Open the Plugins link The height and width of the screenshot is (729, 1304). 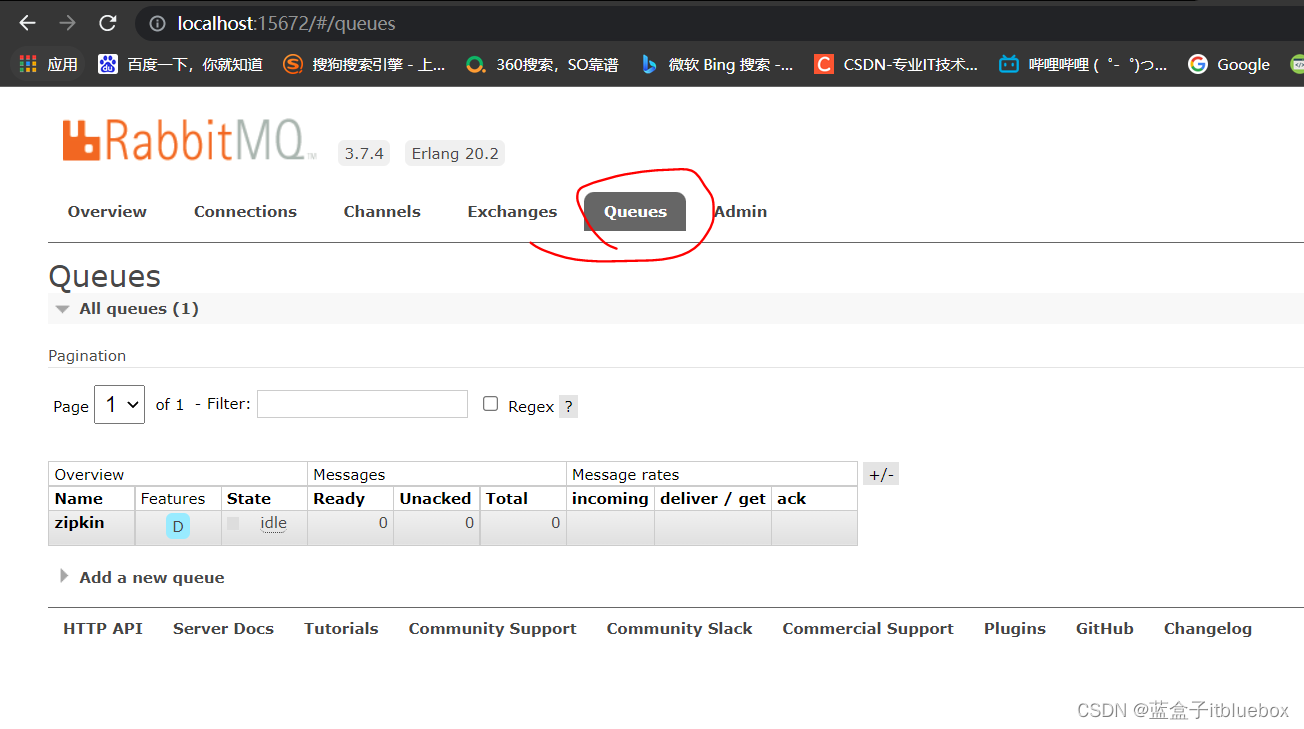point(1015,628)
